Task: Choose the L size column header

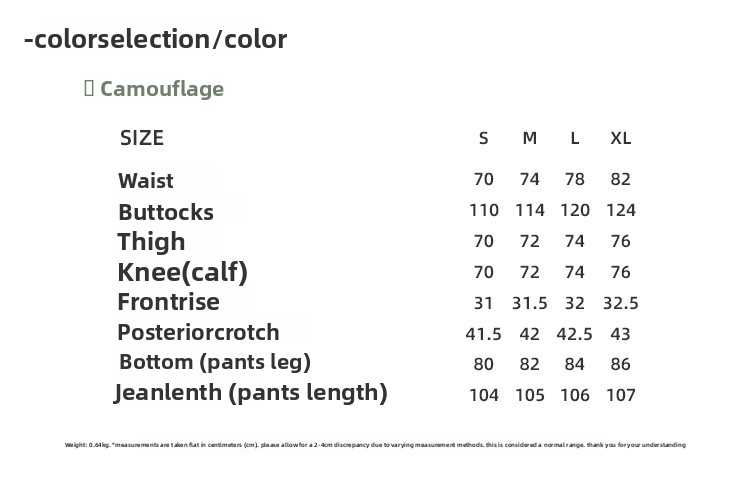Action: click(x=575, y=138)
